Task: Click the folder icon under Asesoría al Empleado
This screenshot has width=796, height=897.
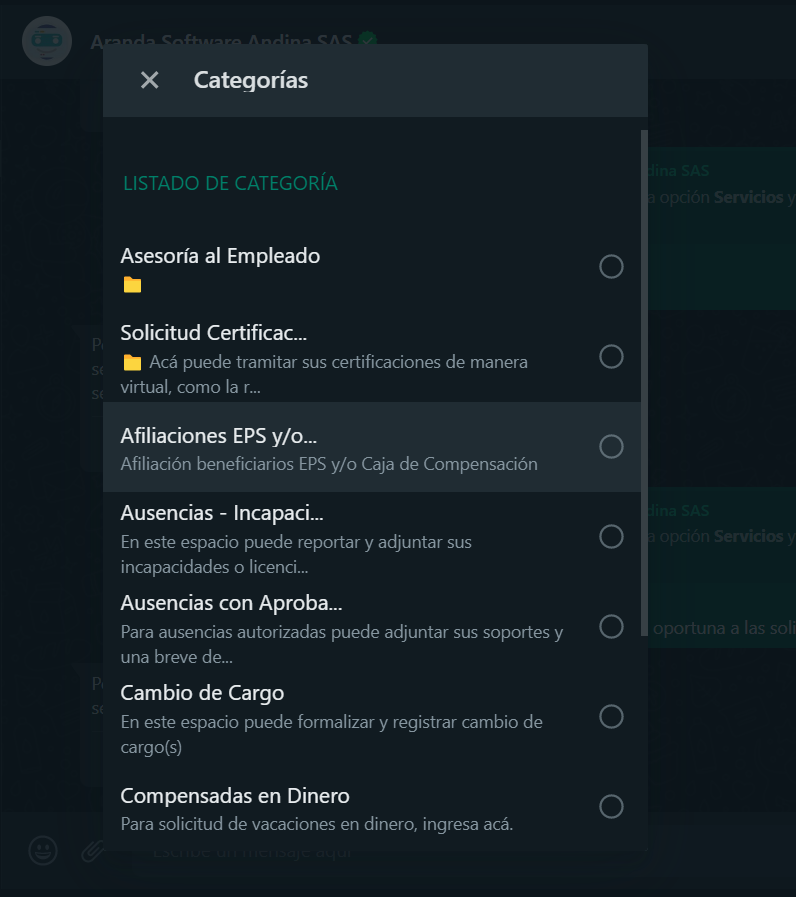Action: point(132,285)
